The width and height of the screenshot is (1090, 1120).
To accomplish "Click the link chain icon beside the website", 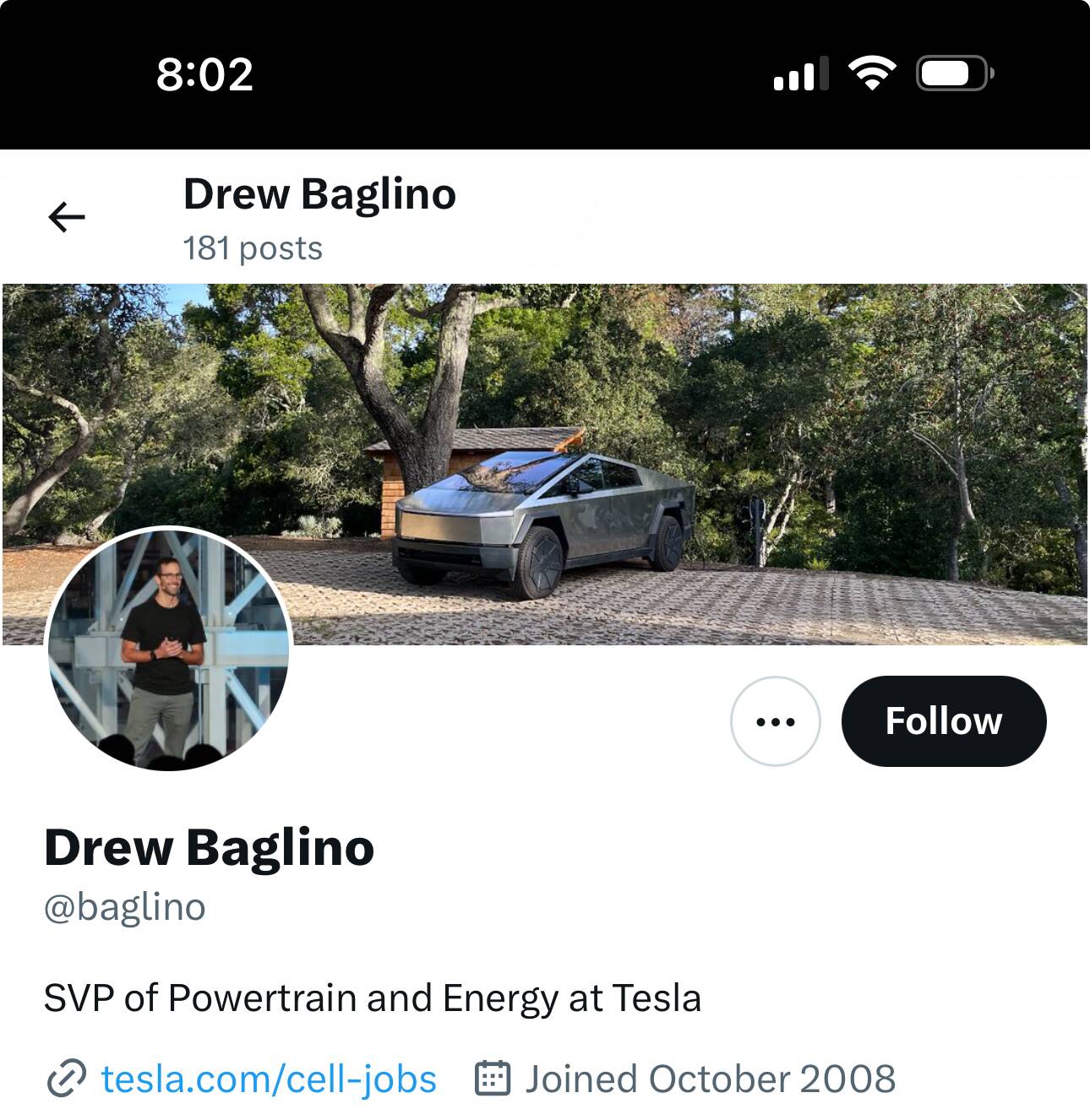I will coord(67,1079).
